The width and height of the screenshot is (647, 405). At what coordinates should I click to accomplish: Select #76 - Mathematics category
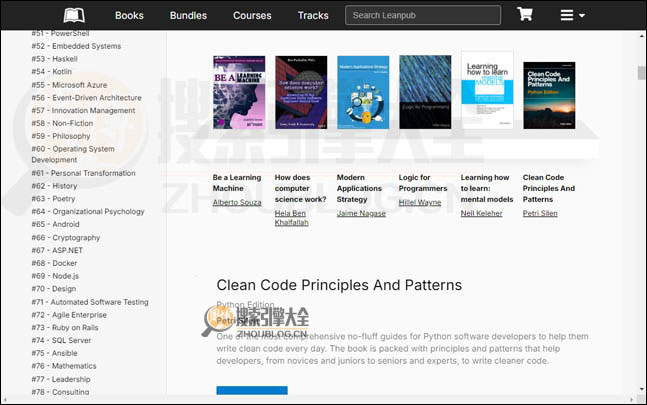coord(64,366)
